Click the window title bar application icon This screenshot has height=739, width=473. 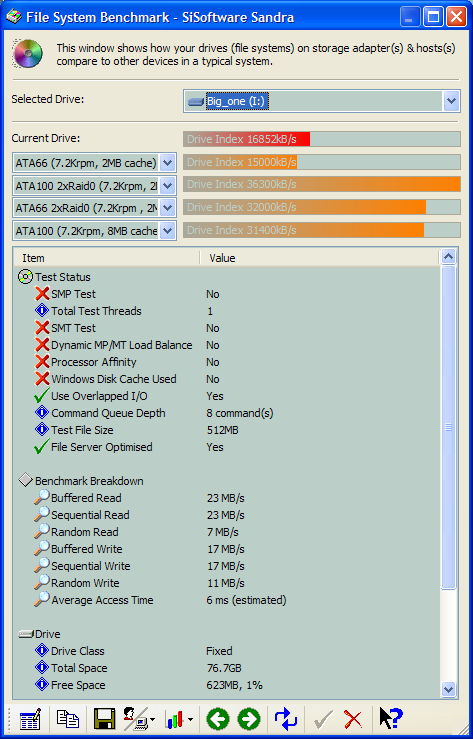pos(14,17)
